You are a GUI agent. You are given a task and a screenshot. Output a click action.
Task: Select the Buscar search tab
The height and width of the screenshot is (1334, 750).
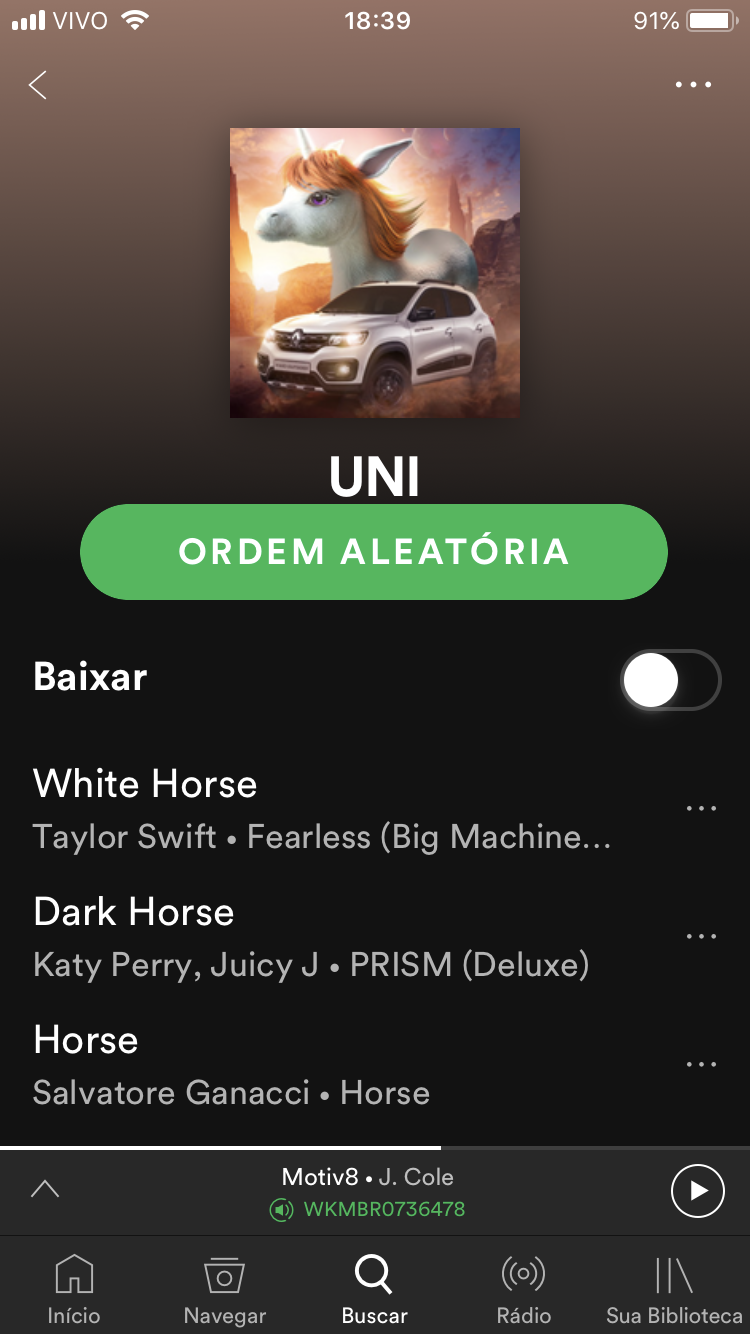point(374,1290)
